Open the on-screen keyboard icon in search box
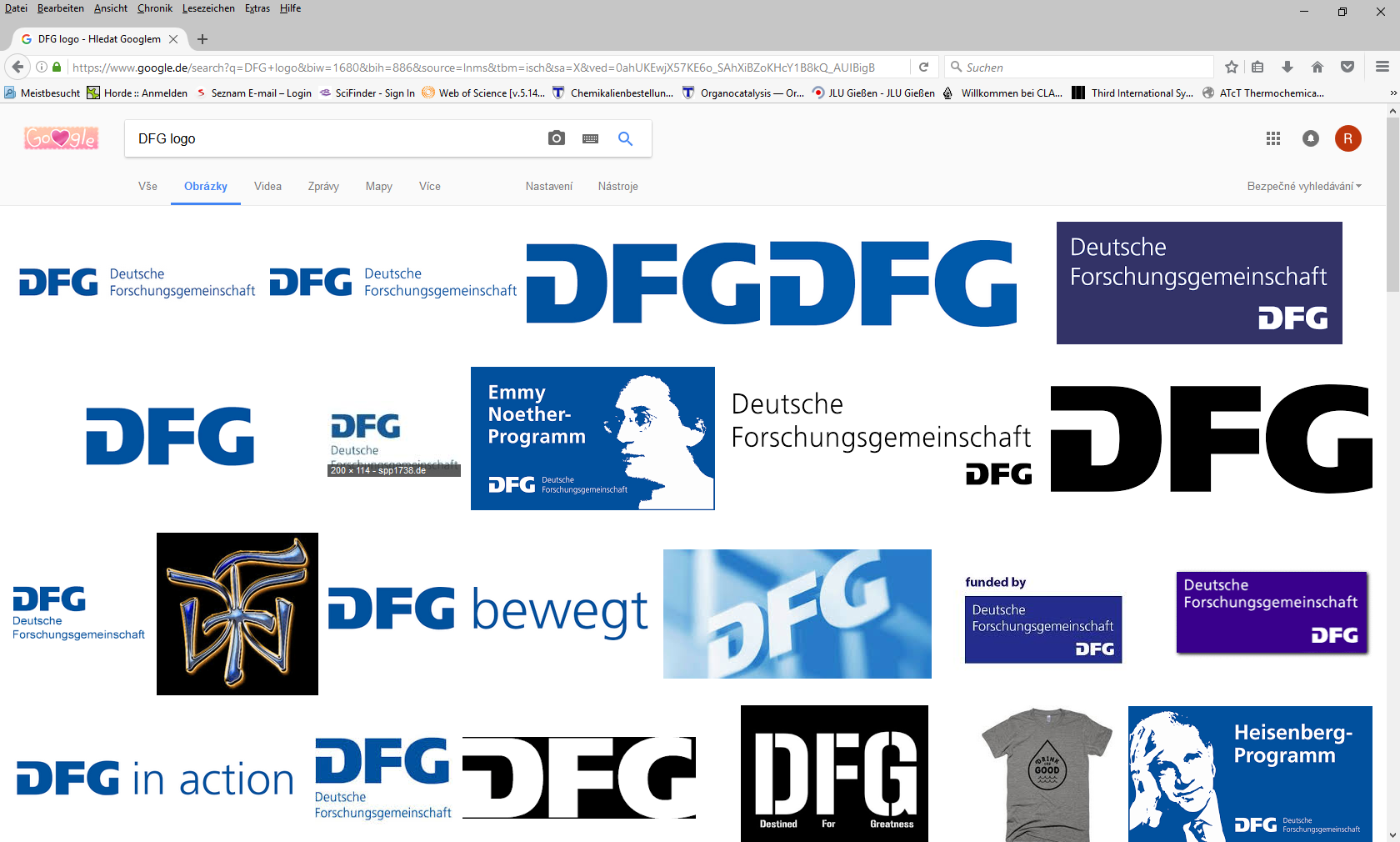 pyautogui.click(x=591, y=139)
